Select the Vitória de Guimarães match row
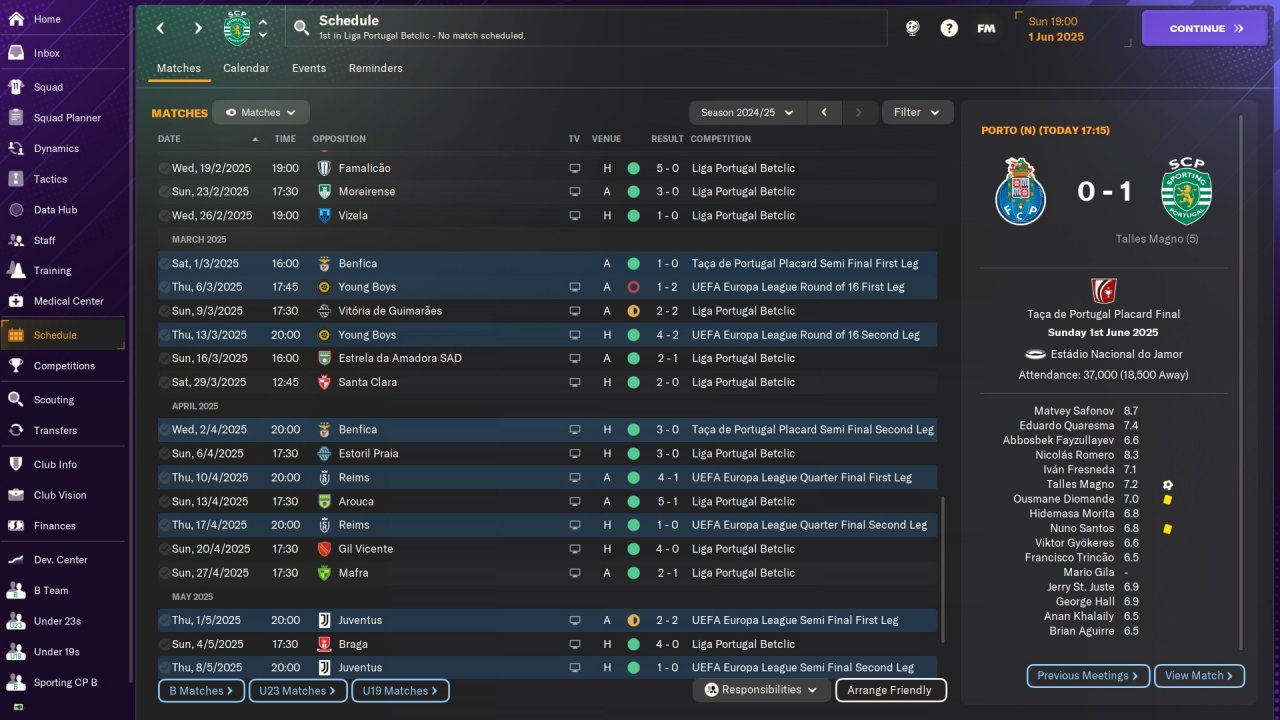The width and height of the screenshot is (1280, 720). (x=546, y=311)
